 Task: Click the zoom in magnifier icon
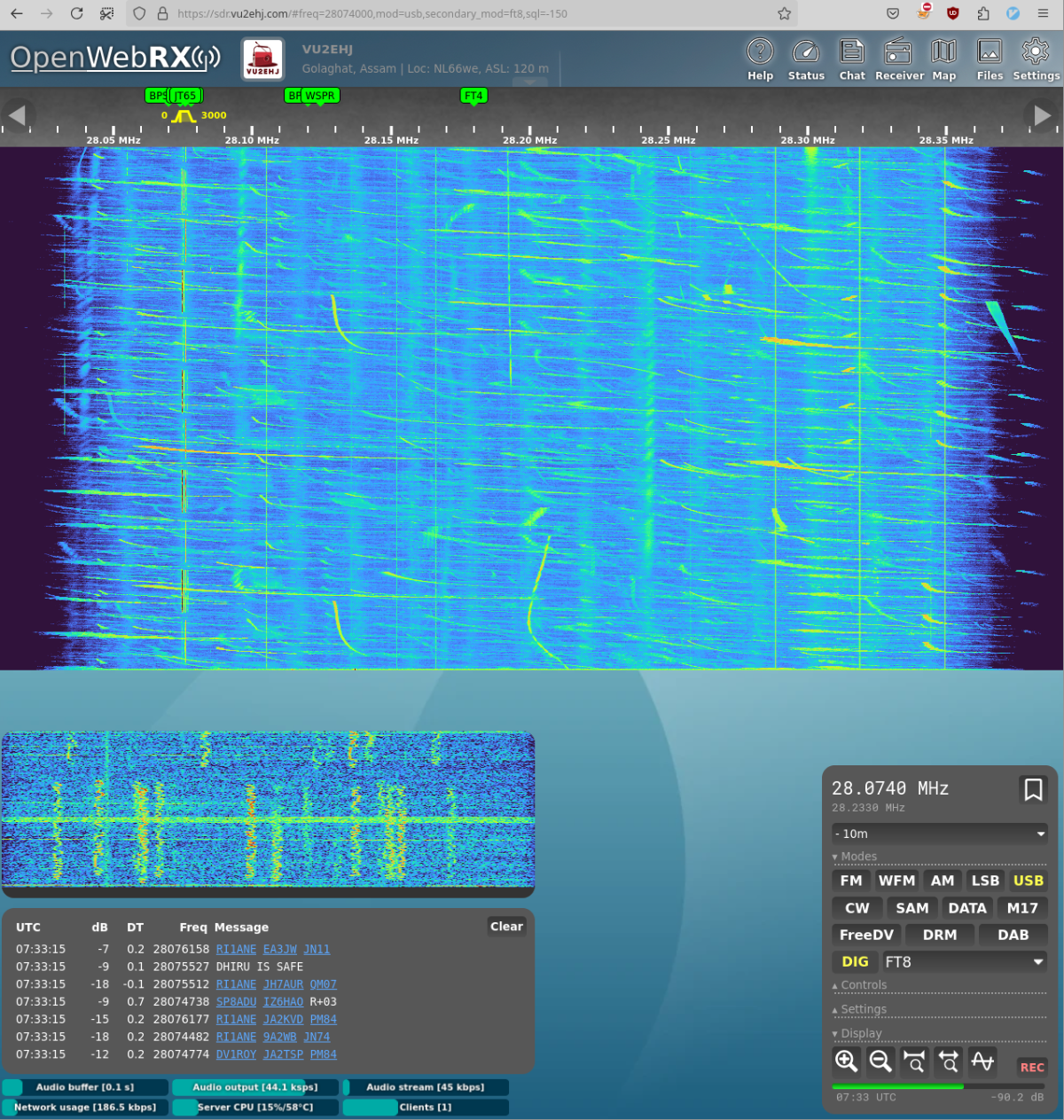[x=846, y=1061]
